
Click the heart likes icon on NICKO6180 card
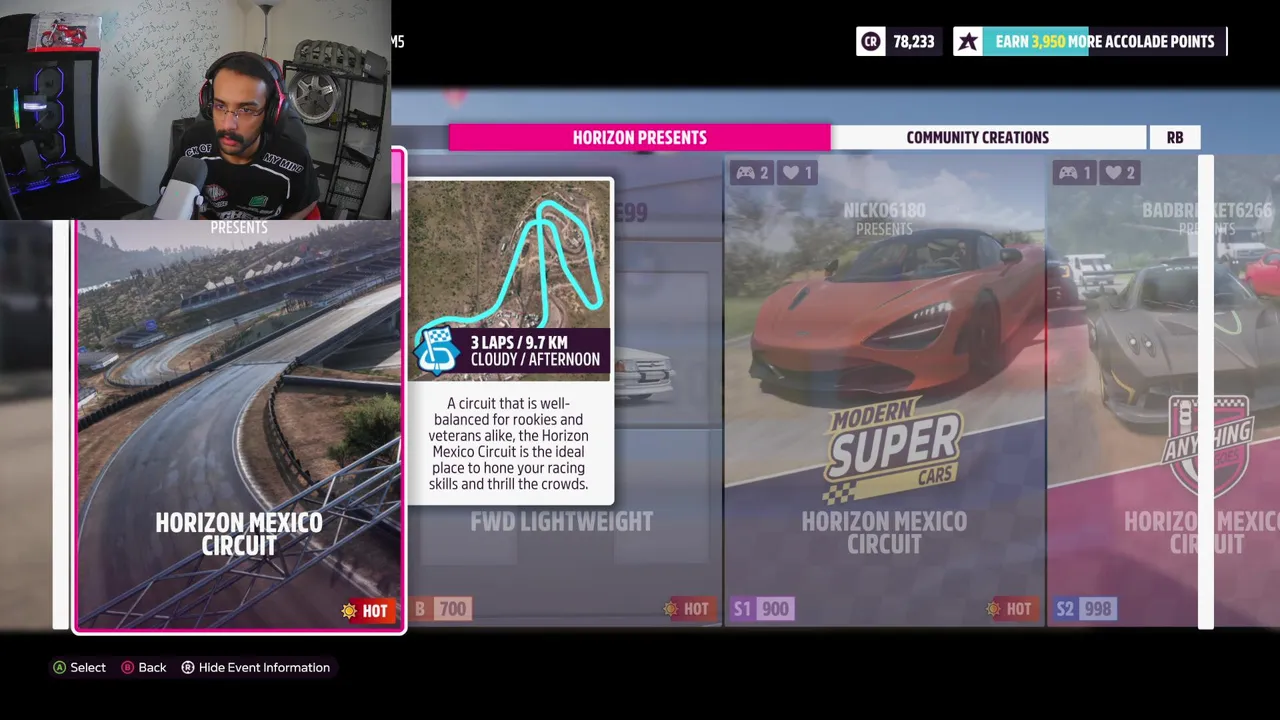click(x=791, y=173)
